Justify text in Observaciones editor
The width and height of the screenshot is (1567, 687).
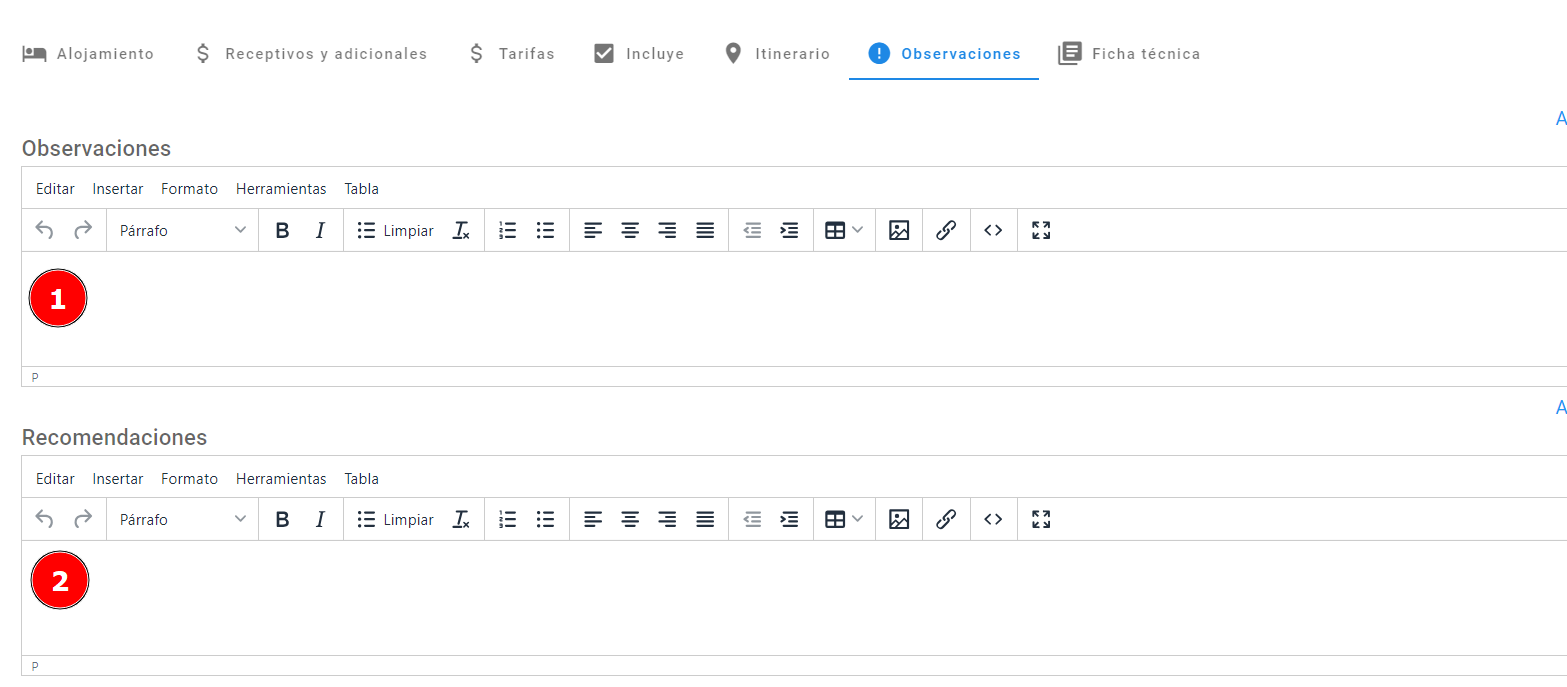click(705, 231)
